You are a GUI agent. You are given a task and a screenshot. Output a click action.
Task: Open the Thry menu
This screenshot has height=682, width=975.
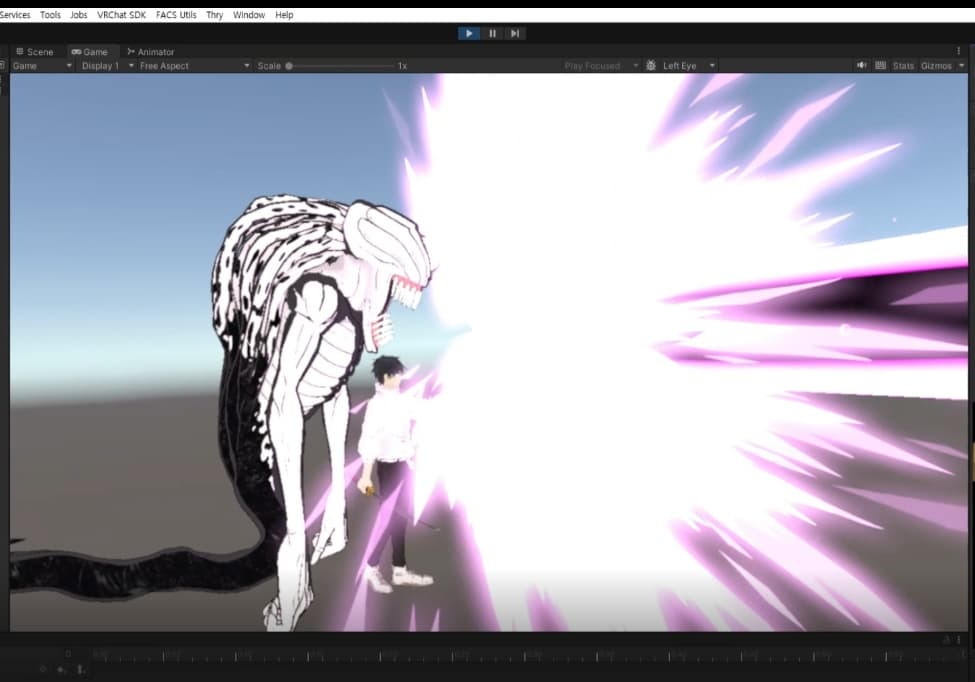click(214, 15)
